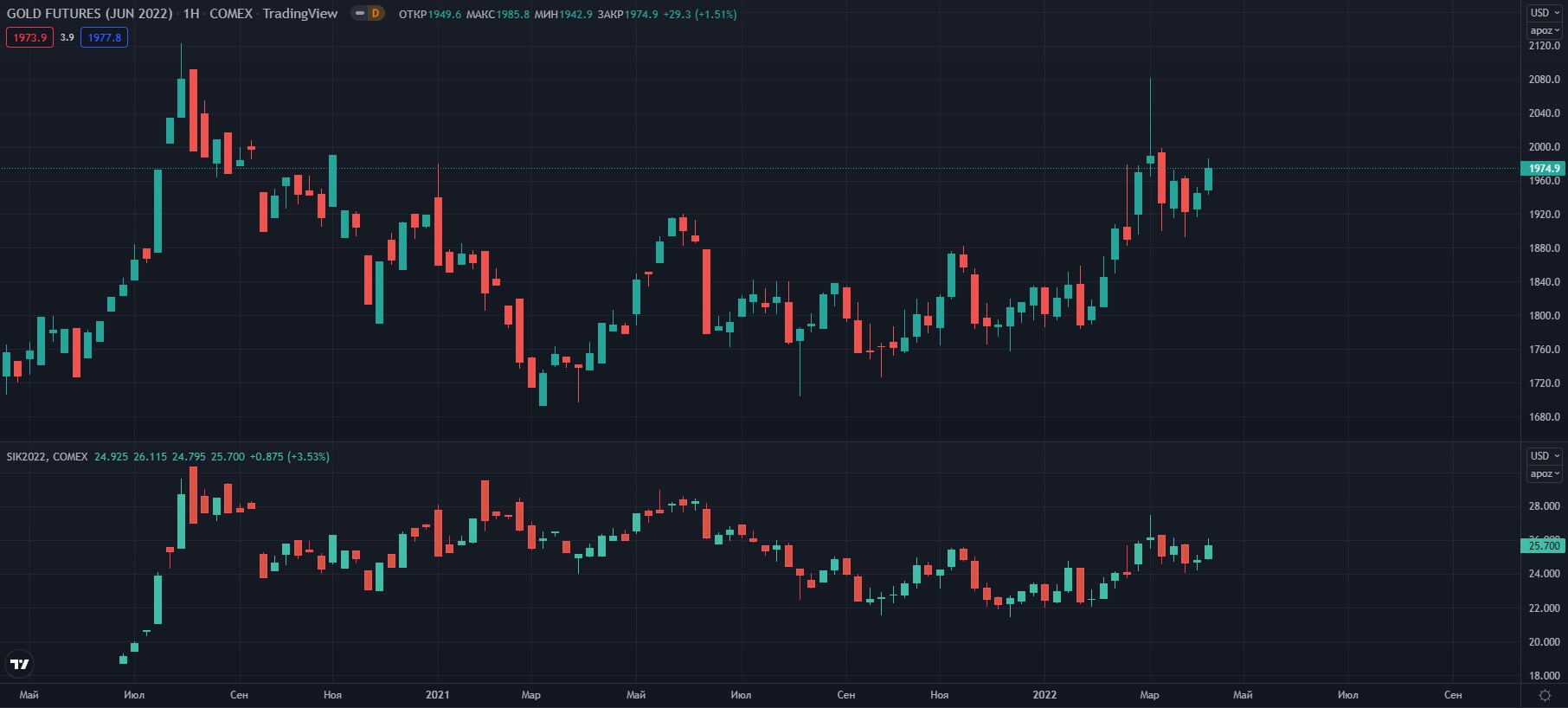Open the gold chart apoz unit dropdown
Image resolution: width=1568 pixels, height=708 pixels.
pos(1545,30)
